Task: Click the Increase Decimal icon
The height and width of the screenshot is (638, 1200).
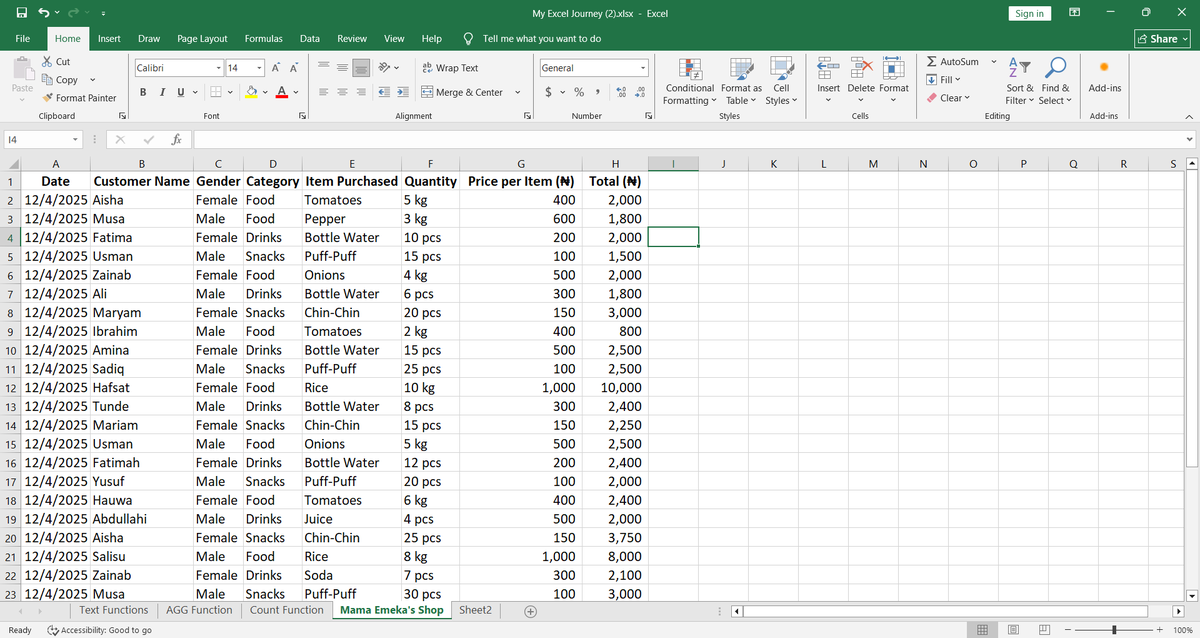Action: pyautogui.click(x=623, y=92)
